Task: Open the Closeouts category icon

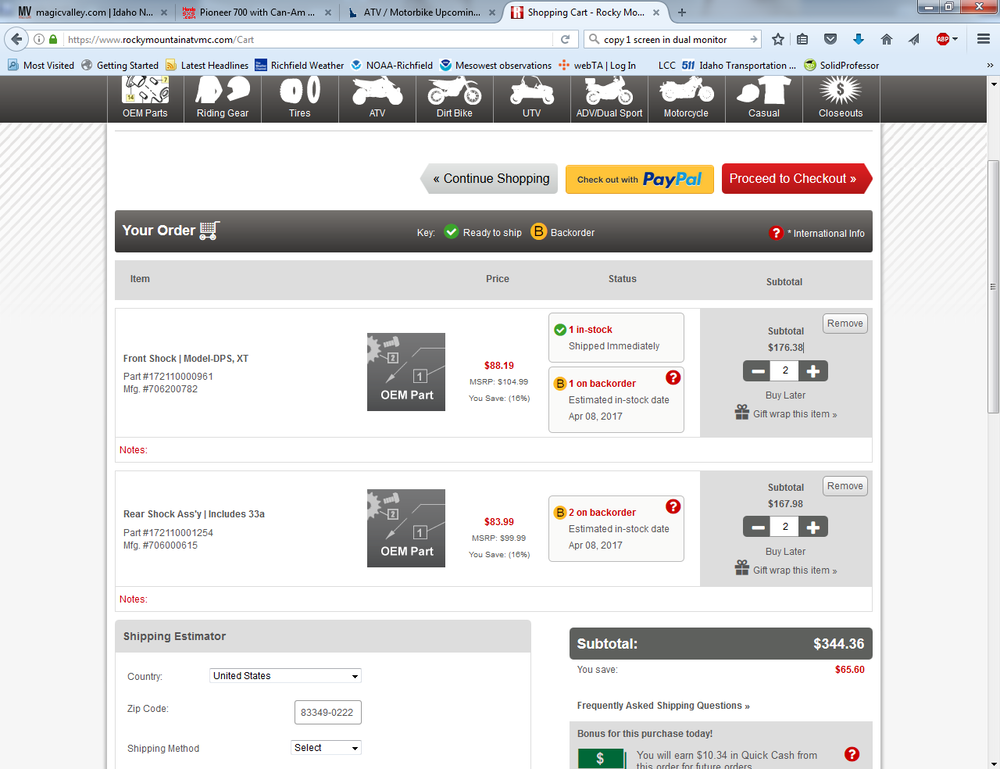Action: [841, 98]
